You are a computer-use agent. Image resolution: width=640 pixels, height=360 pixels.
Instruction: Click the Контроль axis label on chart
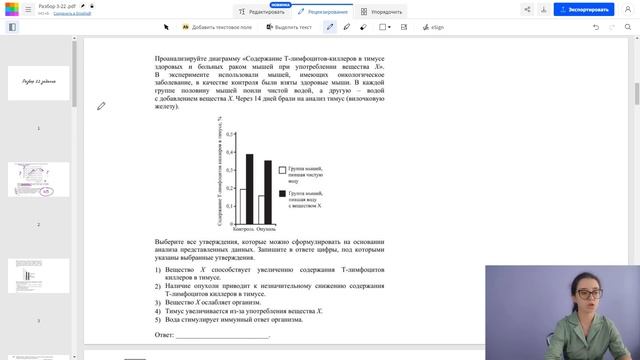243,229
